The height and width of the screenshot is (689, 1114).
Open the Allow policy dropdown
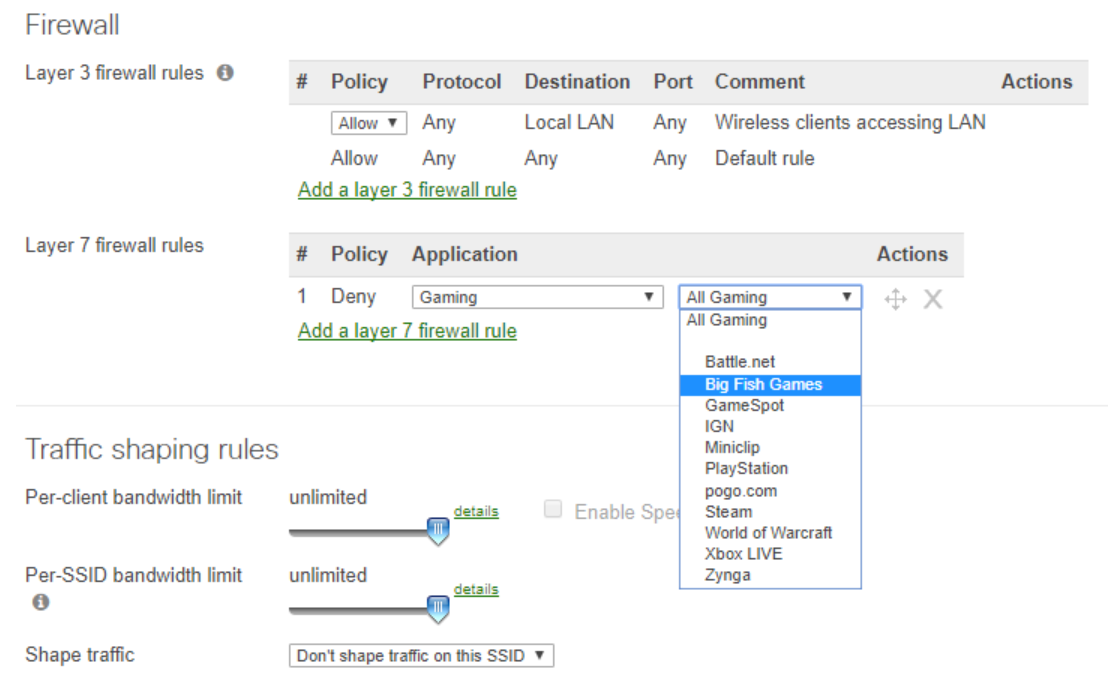[368, 122]
